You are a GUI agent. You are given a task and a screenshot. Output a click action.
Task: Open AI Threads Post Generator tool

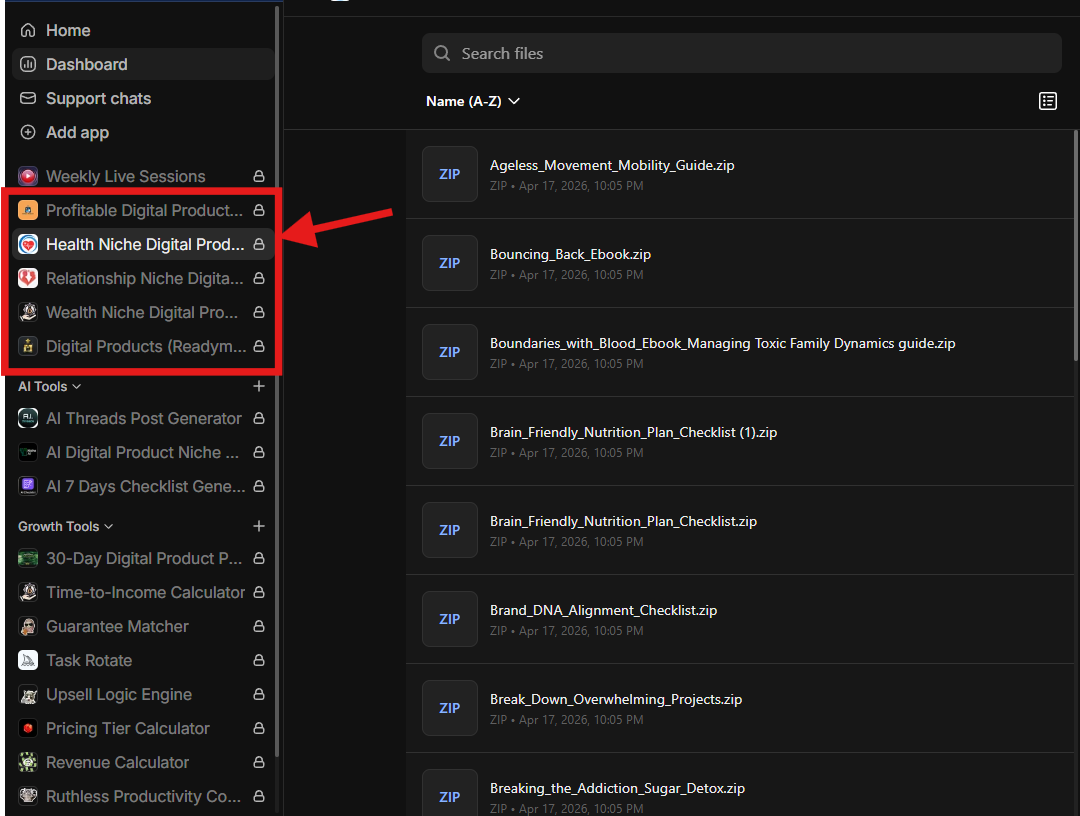(x=143, y=418)
